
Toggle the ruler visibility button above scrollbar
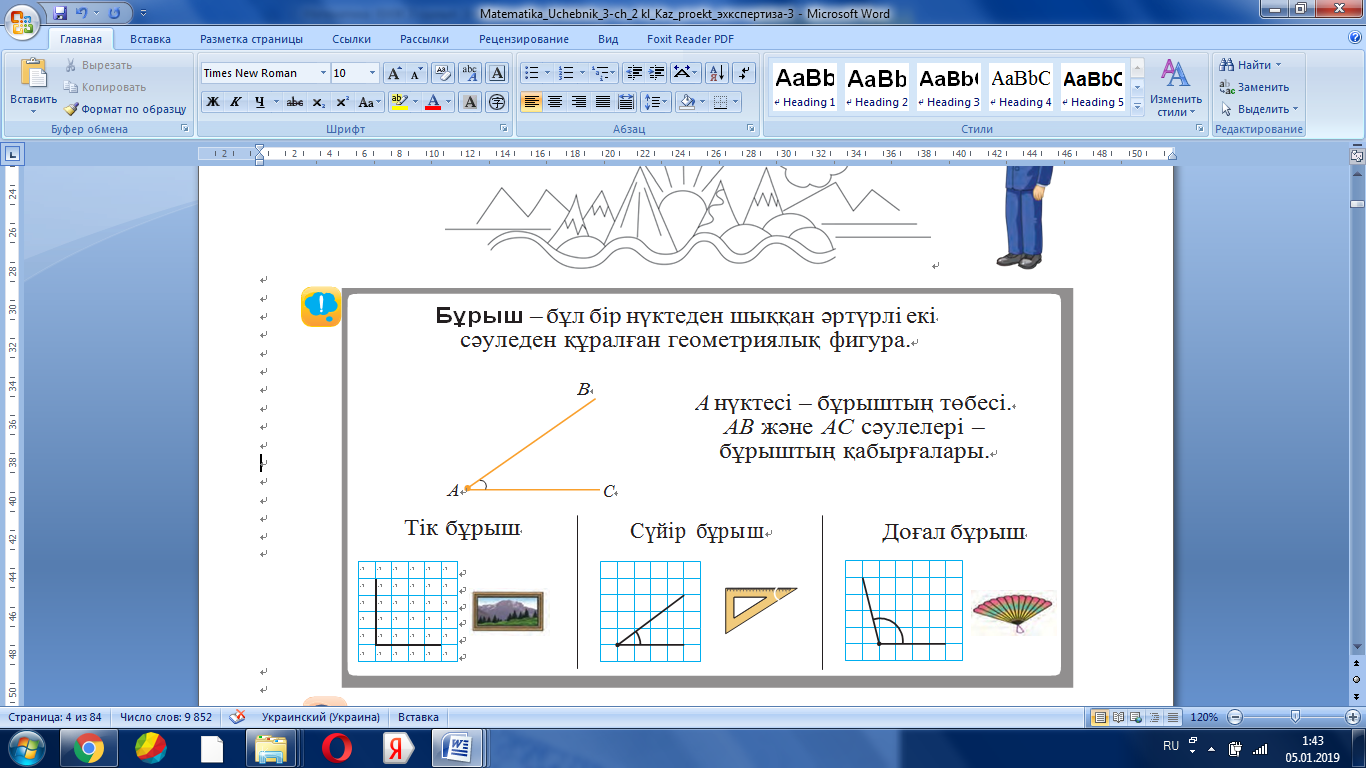[1356, 156]
